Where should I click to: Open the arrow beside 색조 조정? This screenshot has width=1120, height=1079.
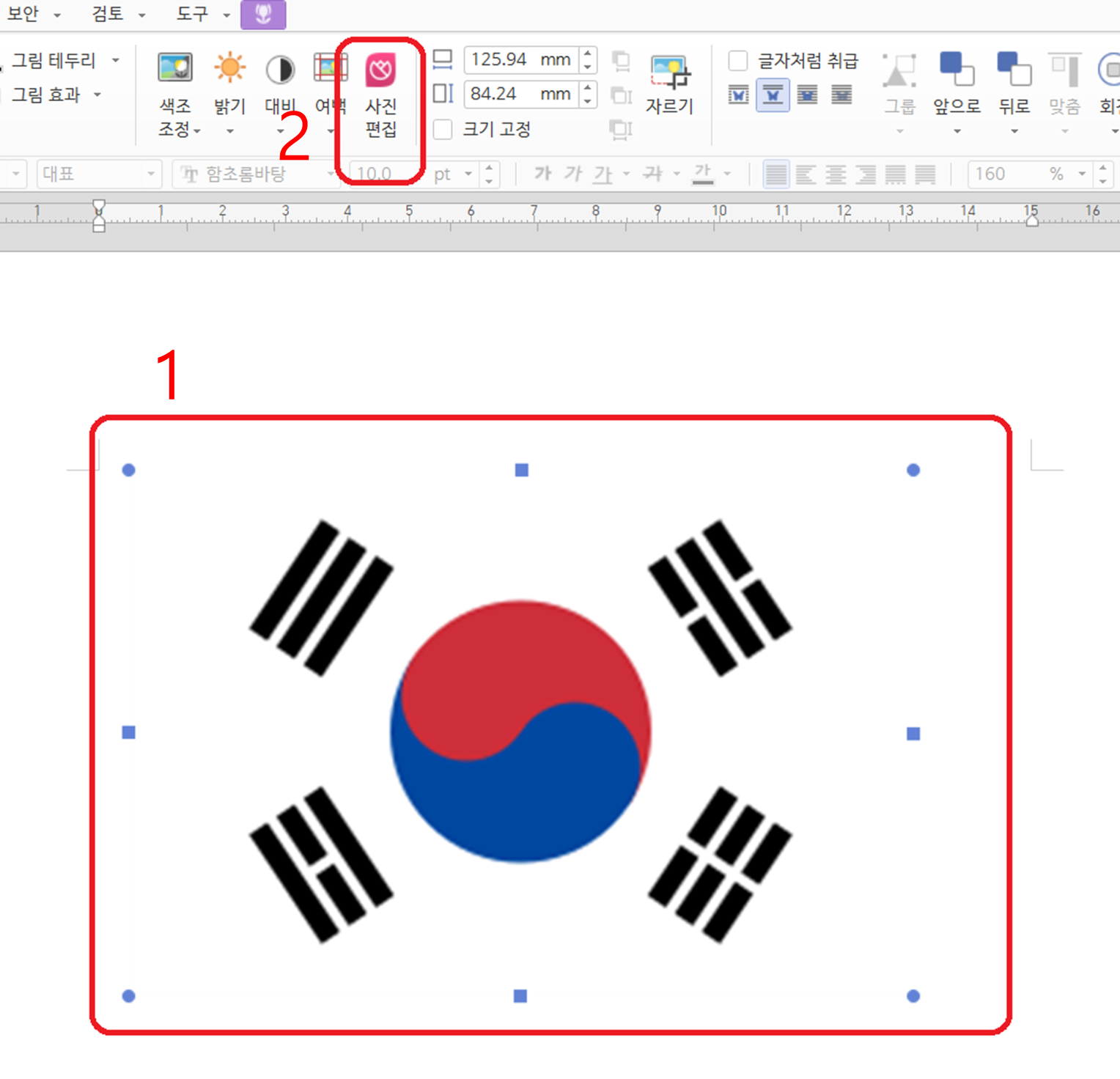[197, 130]
